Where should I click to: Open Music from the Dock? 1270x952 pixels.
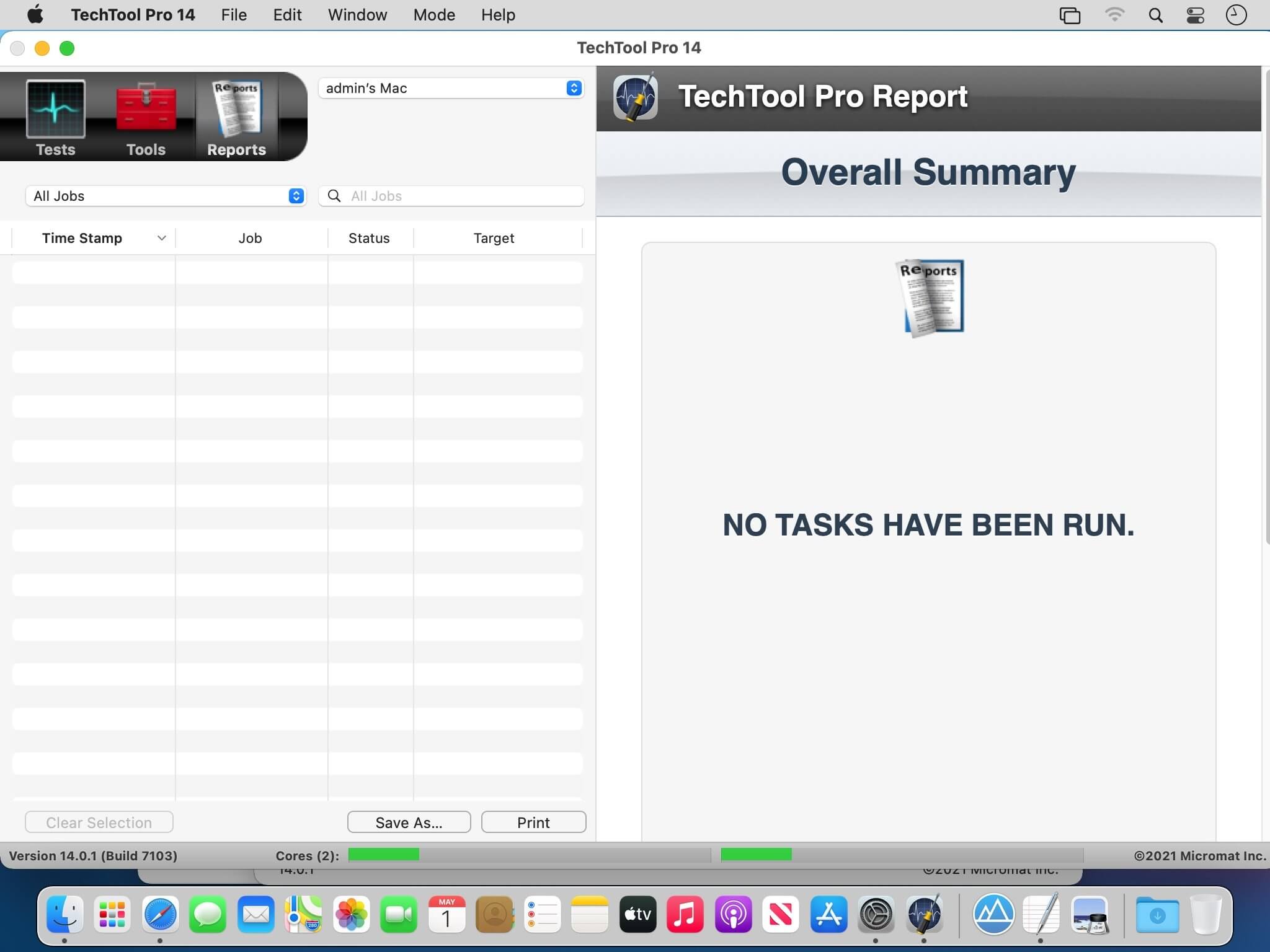(685, 914)
